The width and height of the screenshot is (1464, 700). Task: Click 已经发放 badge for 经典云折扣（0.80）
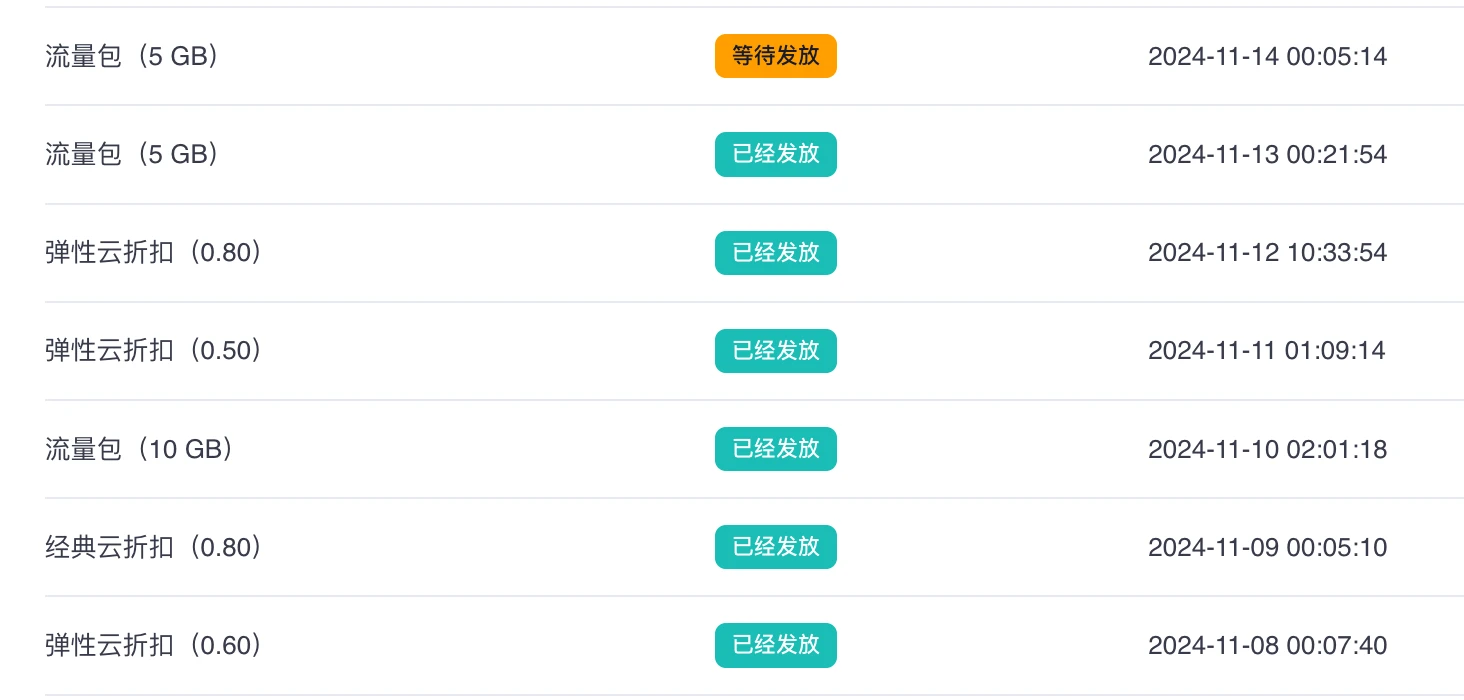[x=775, y=547]
